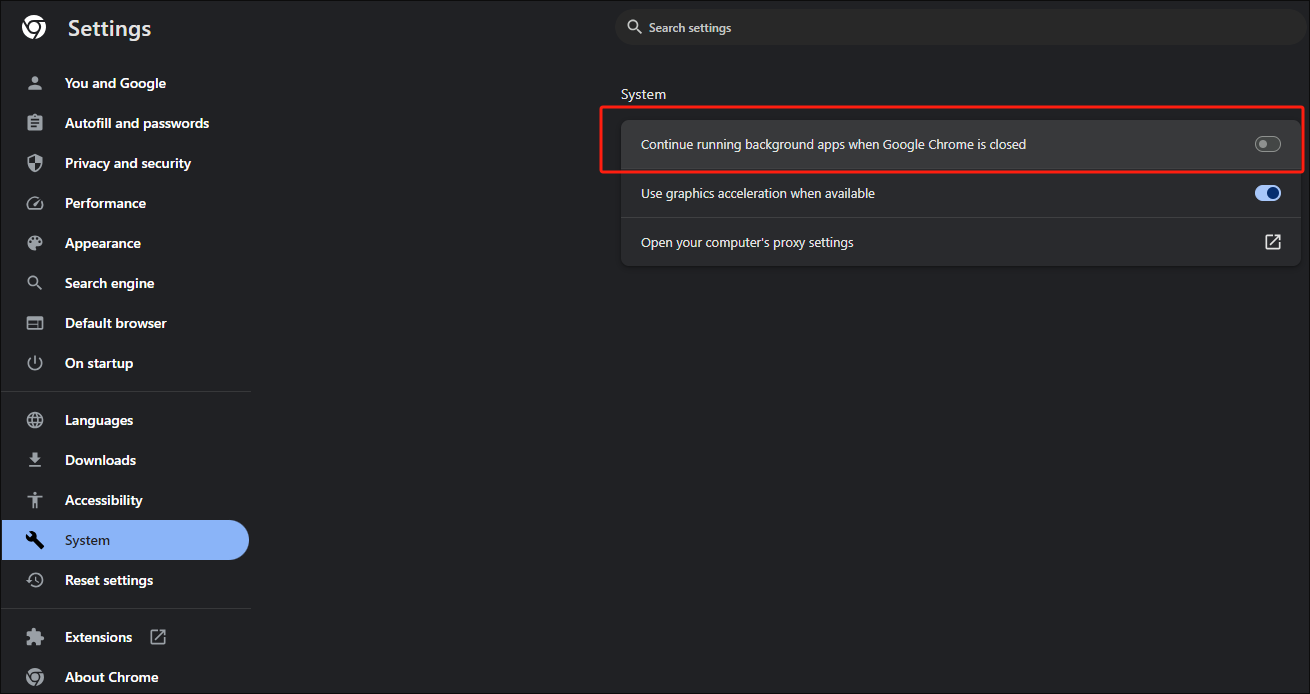Select Default browser in sidebar
The height and width of the screenshot is (694, 1310).
(x=116, y=323)
